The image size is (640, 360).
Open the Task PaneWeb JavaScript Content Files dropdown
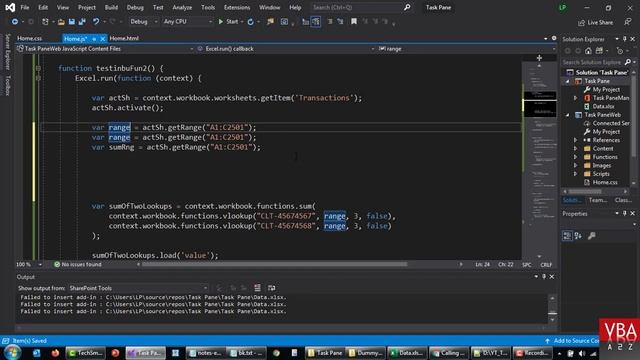pos(105,49)
